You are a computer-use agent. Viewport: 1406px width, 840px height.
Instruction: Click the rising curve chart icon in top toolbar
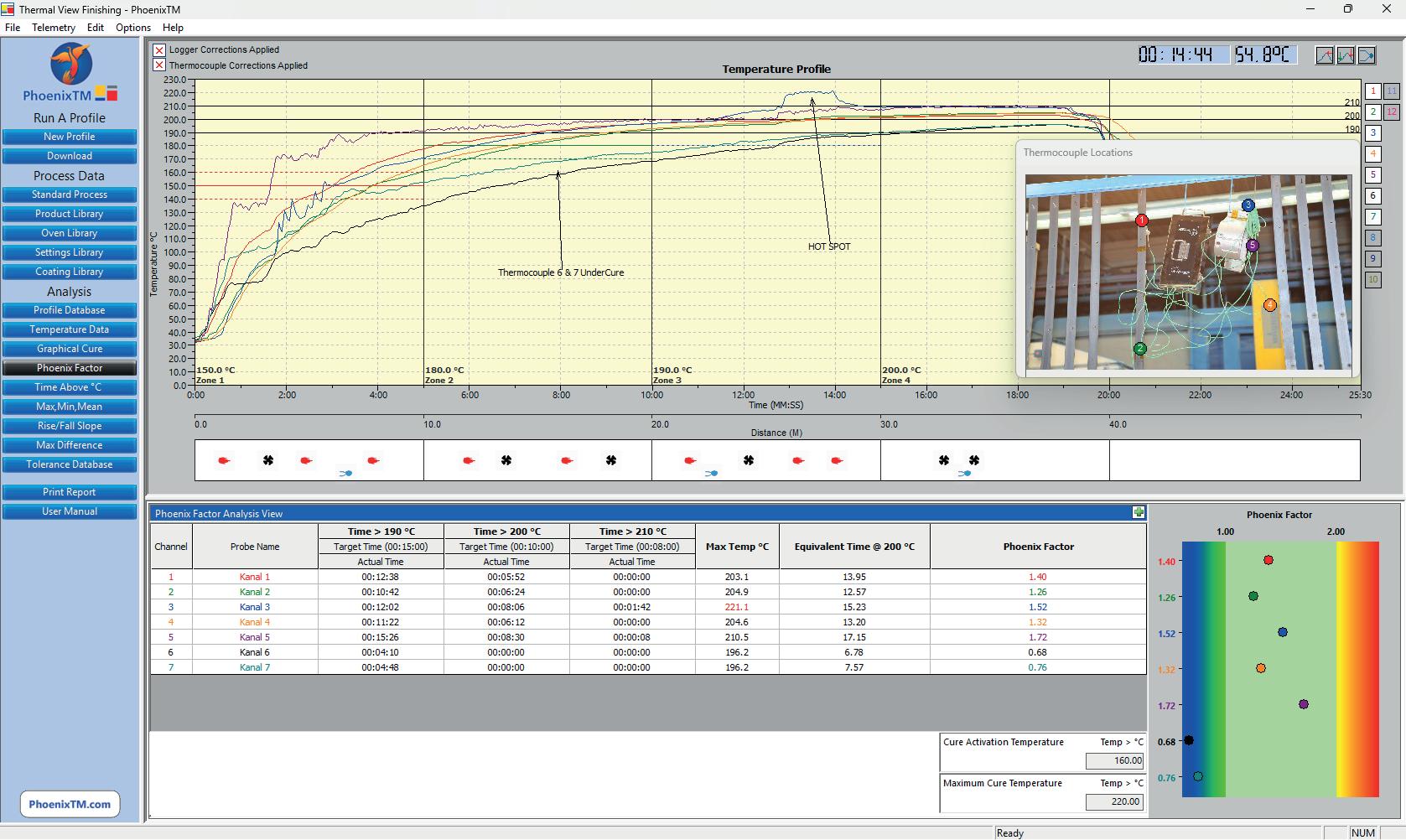[x=1325, y=55]
